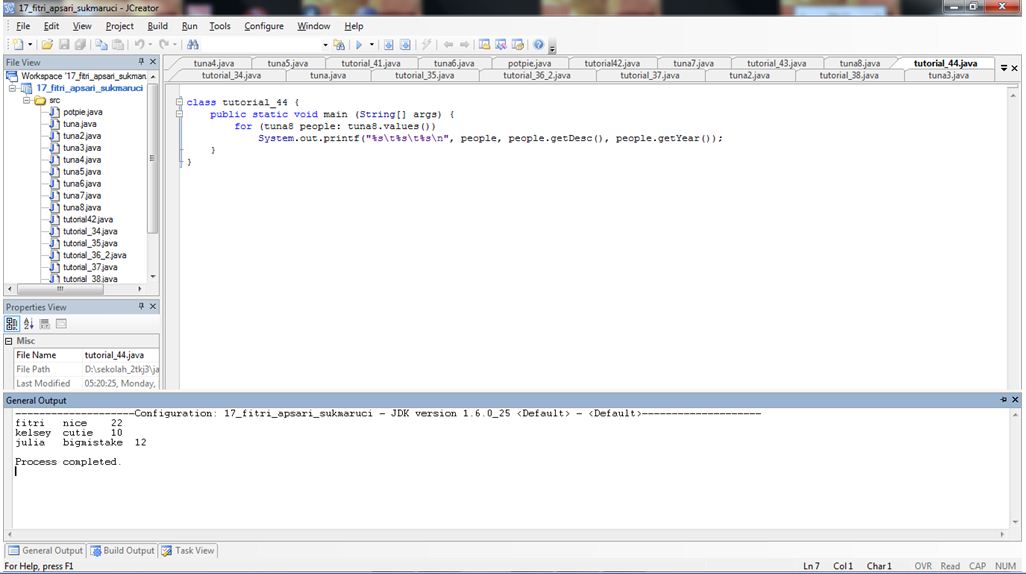The width and height of the screenshot is (1026, 574).
Task: Click the blue Help question mark icon
Action: click(x=539, y=45)
